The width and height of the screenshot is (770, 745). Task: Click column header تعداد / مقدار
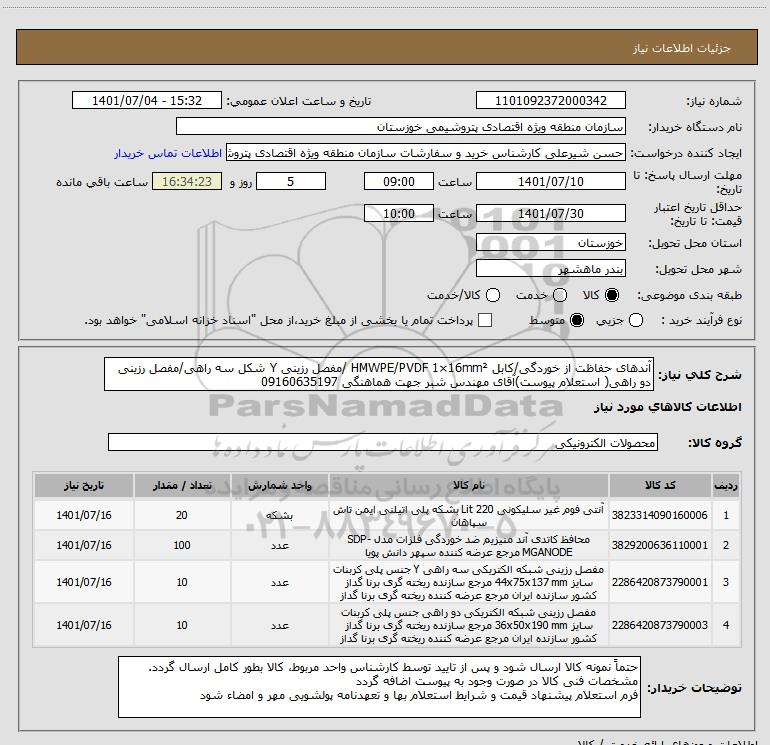tap(182, 485)
